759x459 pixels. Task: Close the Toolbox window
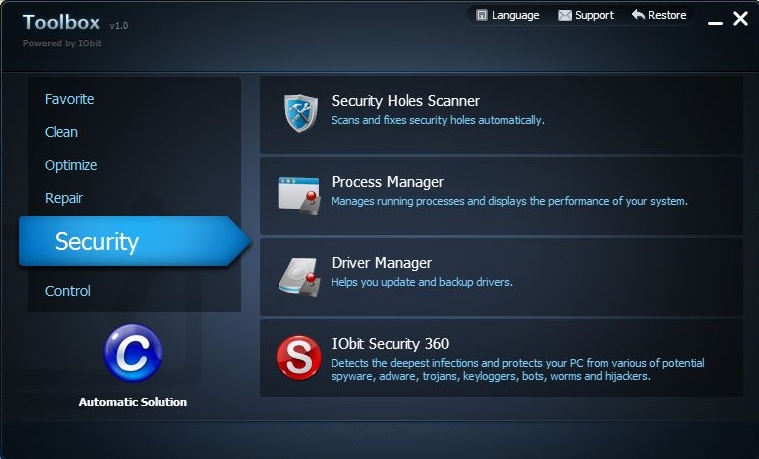741,18
